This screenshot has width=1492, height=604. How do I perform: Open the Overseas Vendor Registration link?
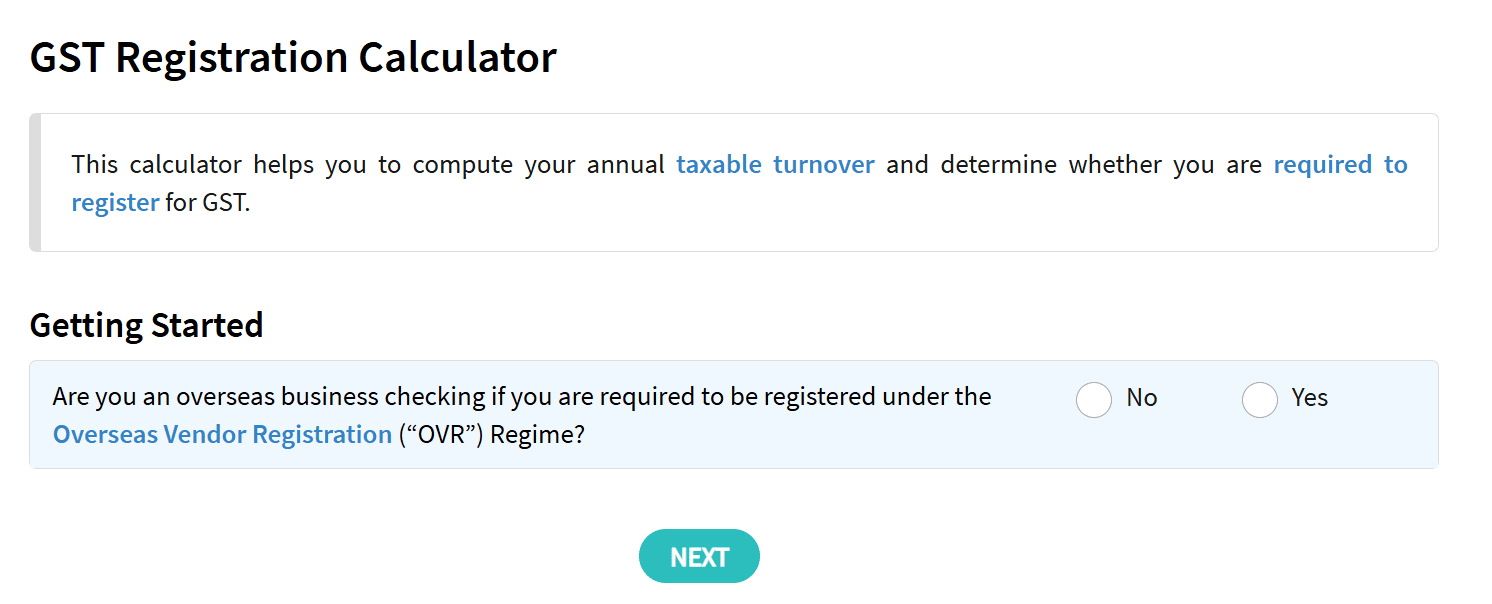coord(222,434)
